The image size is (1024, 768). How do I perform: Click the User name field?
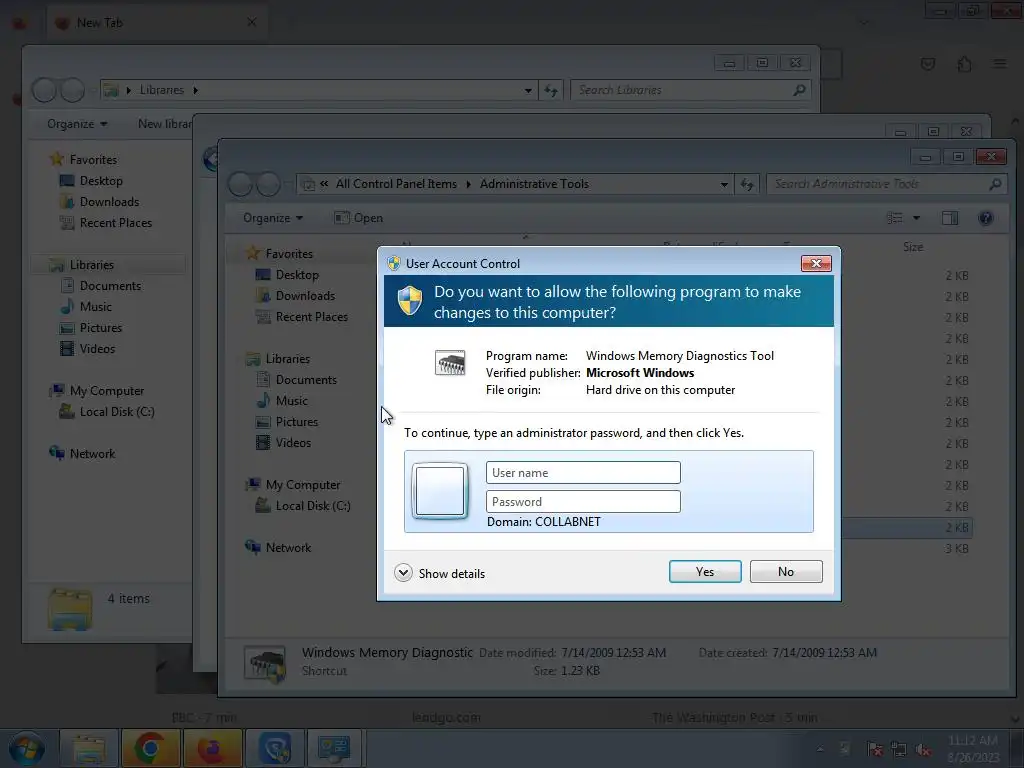point(583,473)
